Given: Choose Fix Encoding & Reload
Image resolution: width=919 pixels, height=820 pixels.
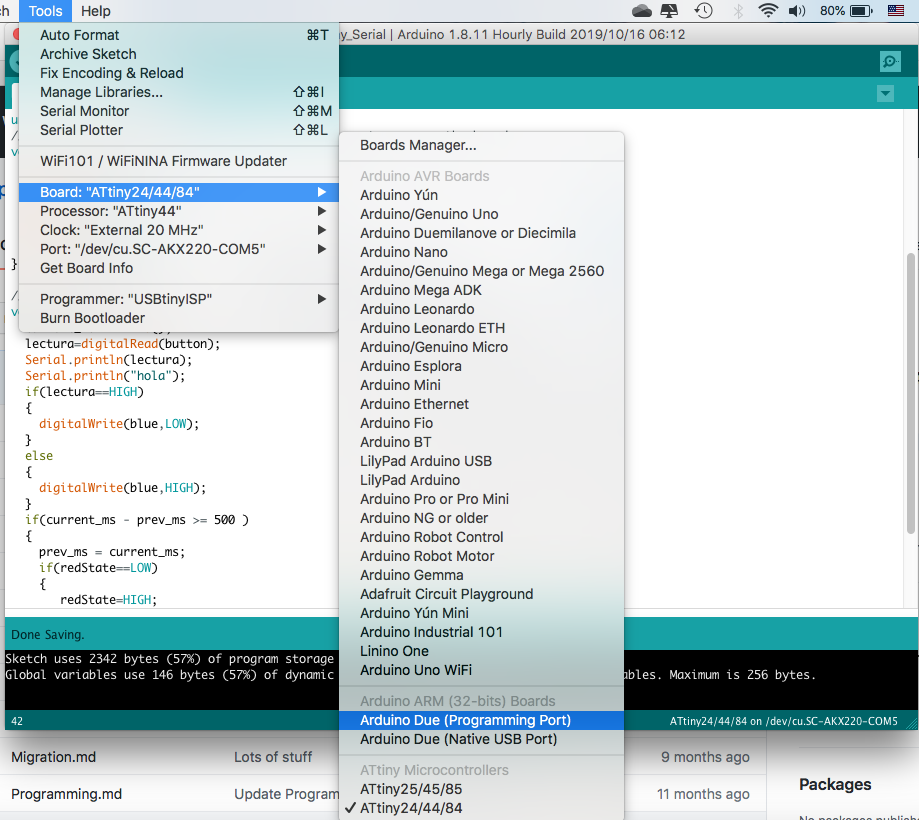Looking at the screenshot, I should click(179, 73).
